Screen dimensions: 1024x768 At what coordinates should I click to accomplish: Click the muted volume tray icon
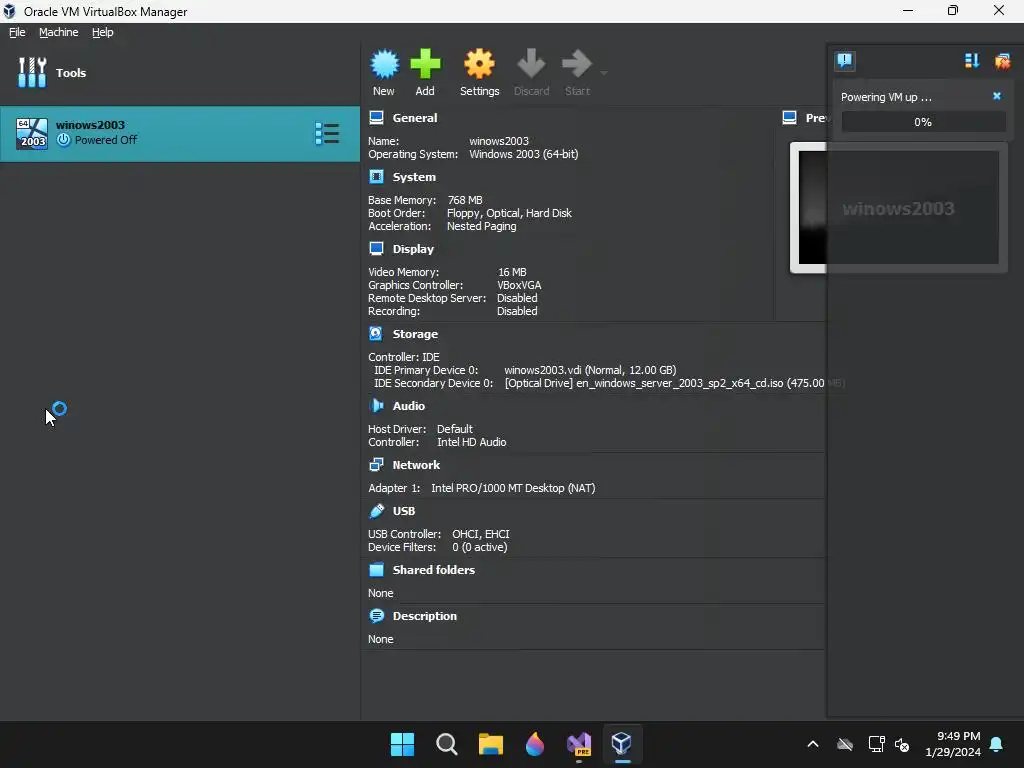click(902, 744)
